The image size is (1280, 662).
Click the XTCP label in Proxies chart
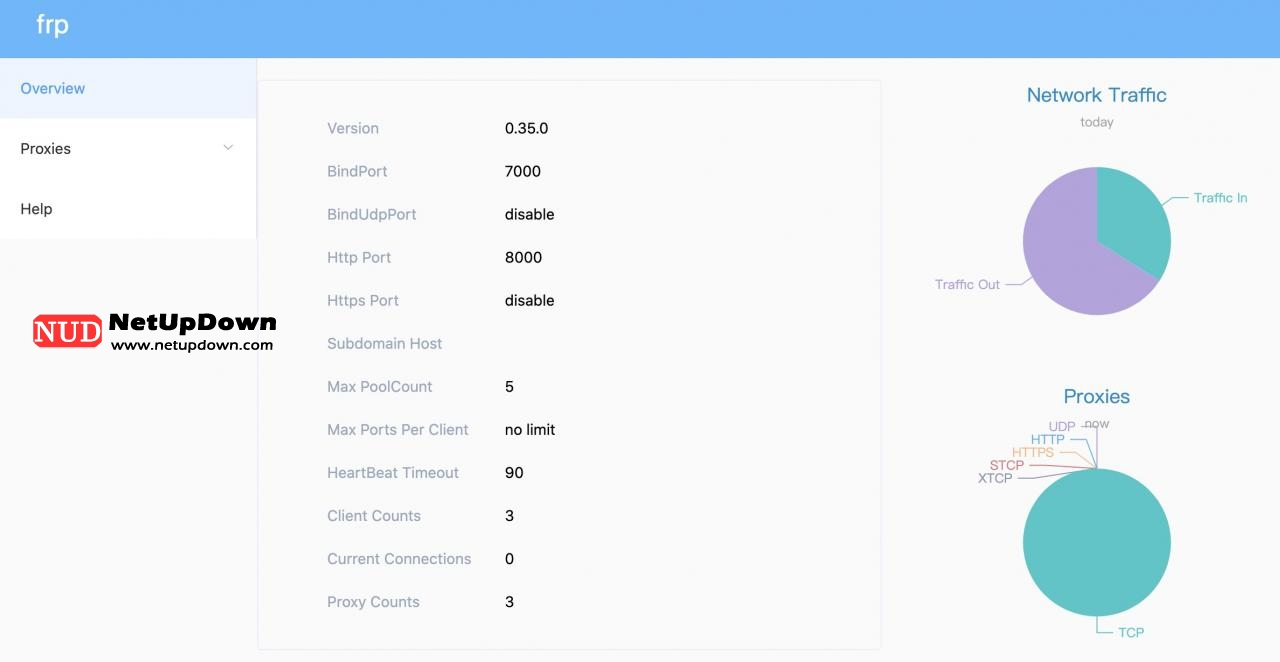(x=995, y=479)
